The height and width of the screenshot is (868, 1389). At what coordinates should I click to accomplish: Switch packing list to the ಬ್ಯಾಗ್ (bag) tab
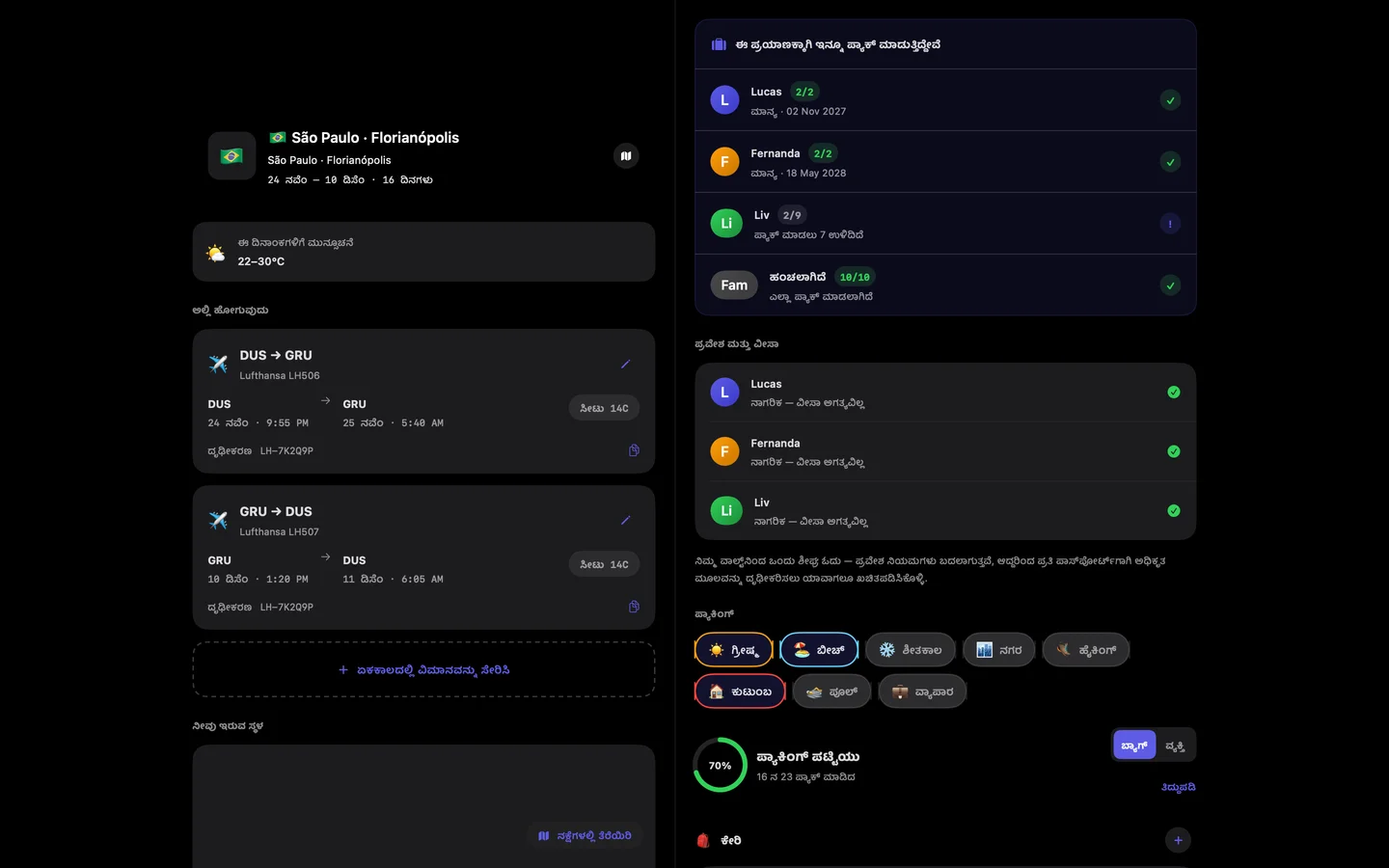point(1134,746)
